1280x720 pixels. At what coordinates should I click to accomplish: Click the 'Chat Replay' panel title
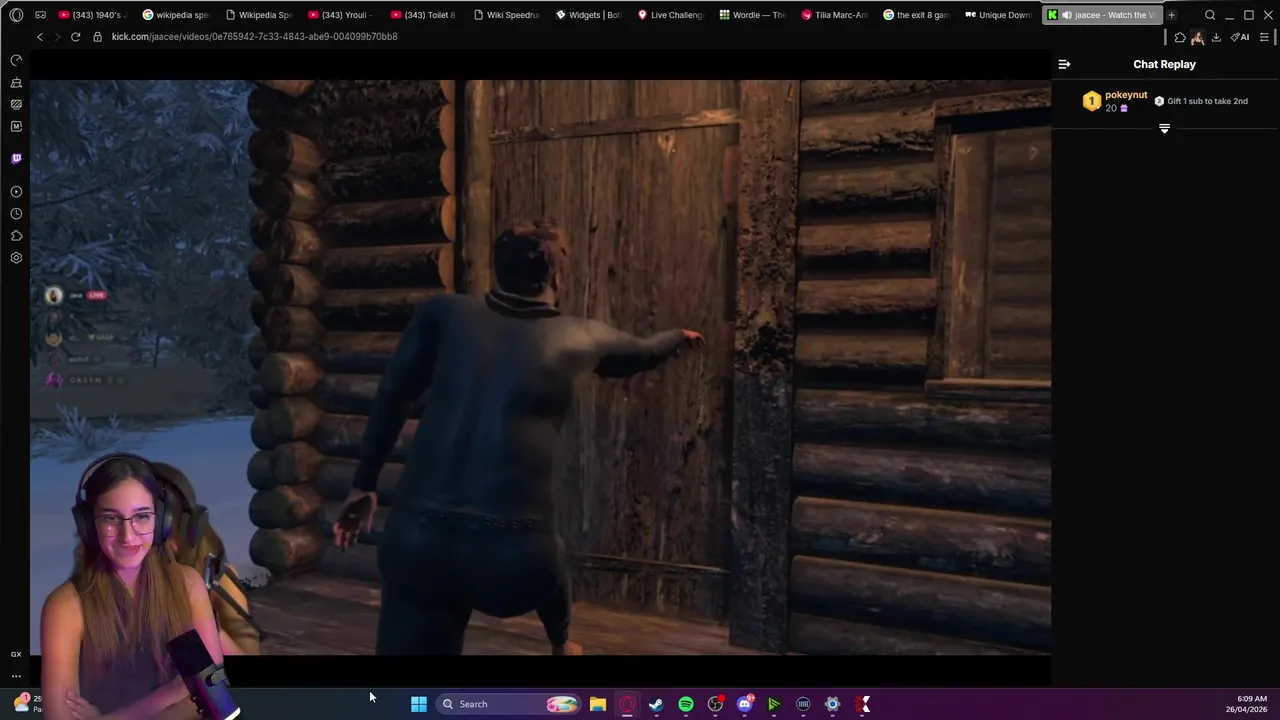pos(1164,64)
